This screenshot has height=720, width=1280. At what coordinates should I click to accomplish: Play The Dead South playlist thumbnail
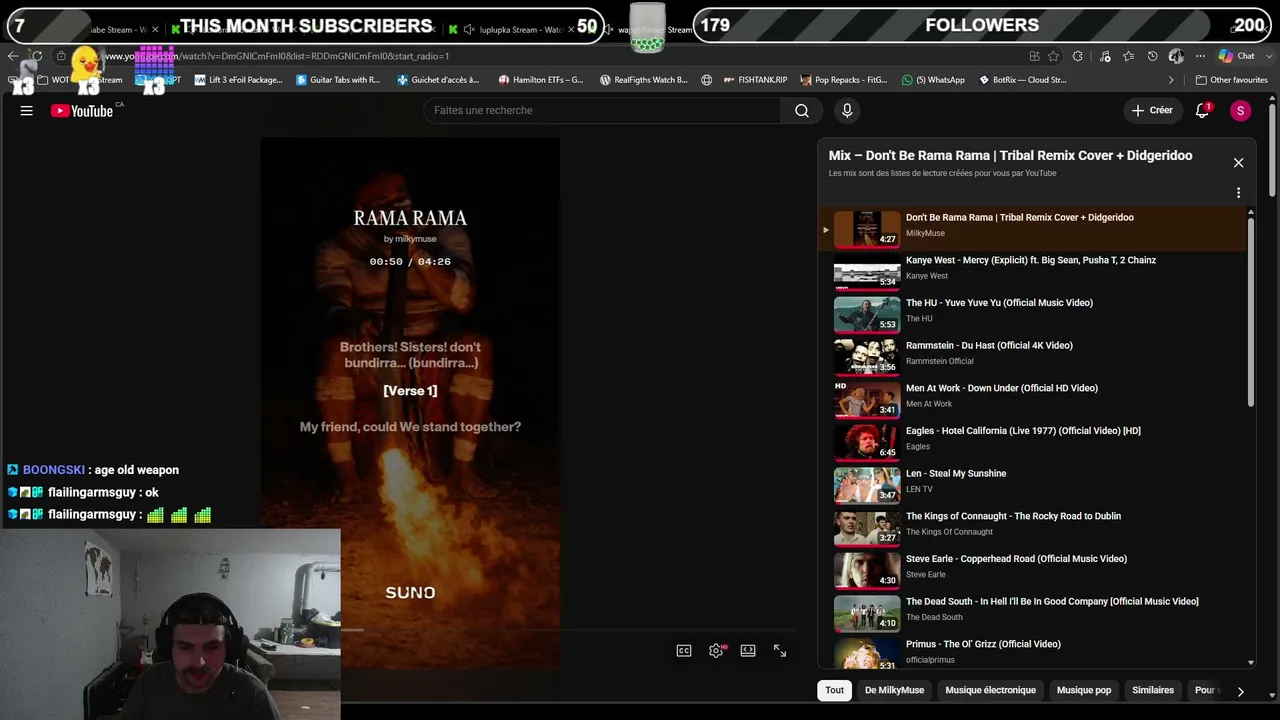(867, 613)
